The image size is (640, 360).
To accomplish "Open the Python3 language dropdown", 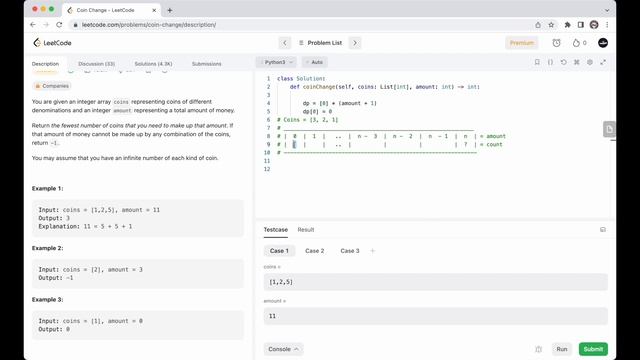I will (x=276, y=62).
